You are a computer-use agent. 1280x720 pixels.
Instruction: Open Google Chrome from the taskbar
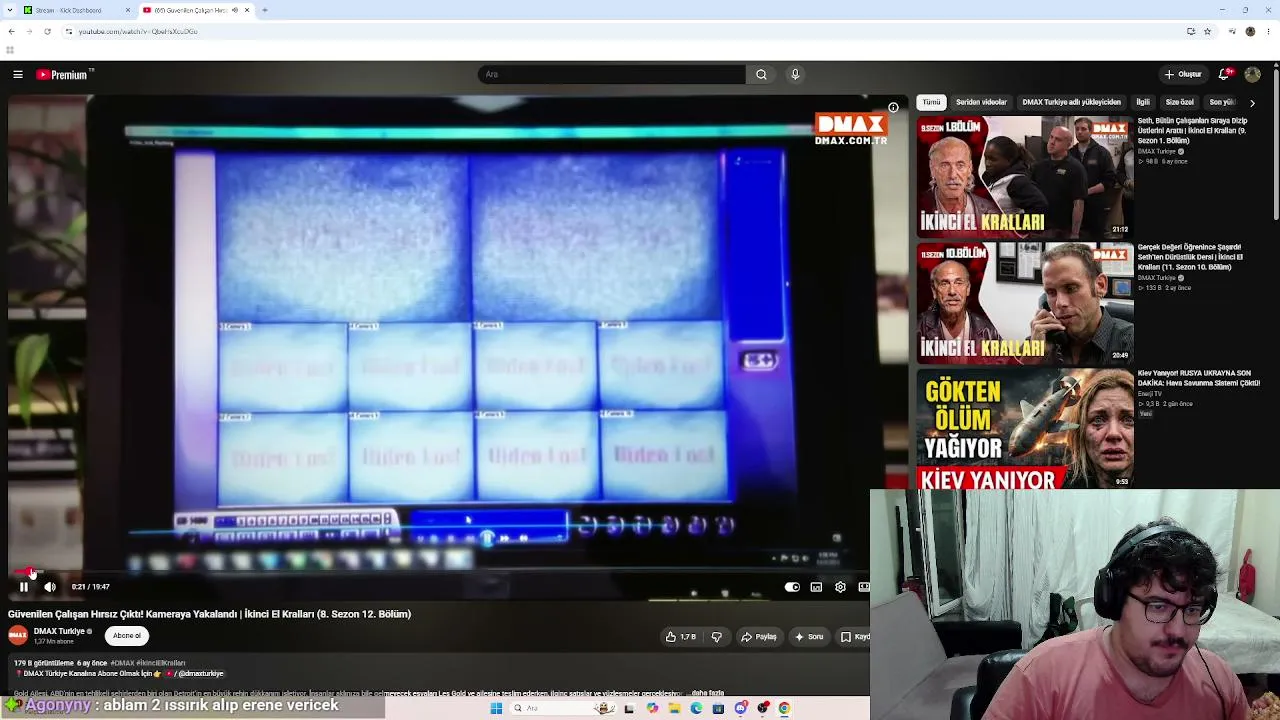[785, 708]
